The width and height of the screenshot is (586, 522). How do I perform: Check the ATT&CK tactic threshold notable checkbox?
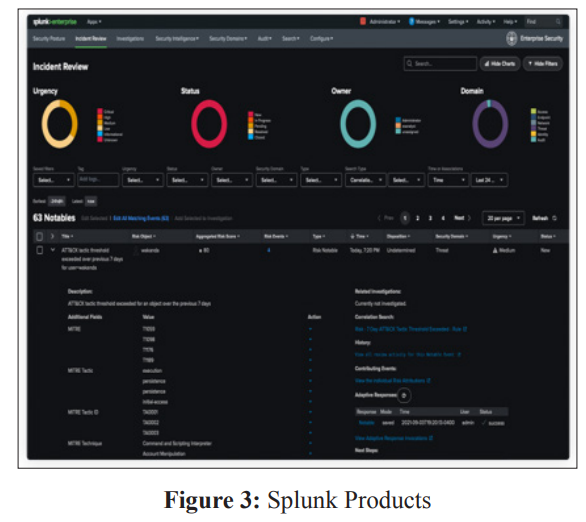(x=39, y=250)
